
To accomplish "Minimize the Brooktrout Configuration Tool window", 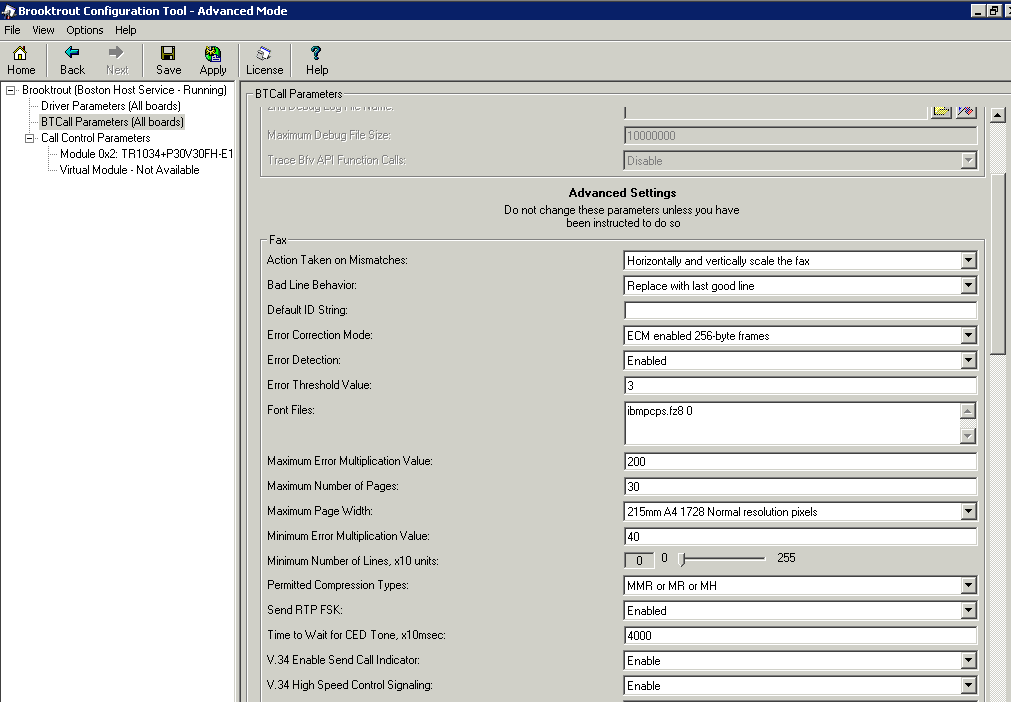I will 977,10.
